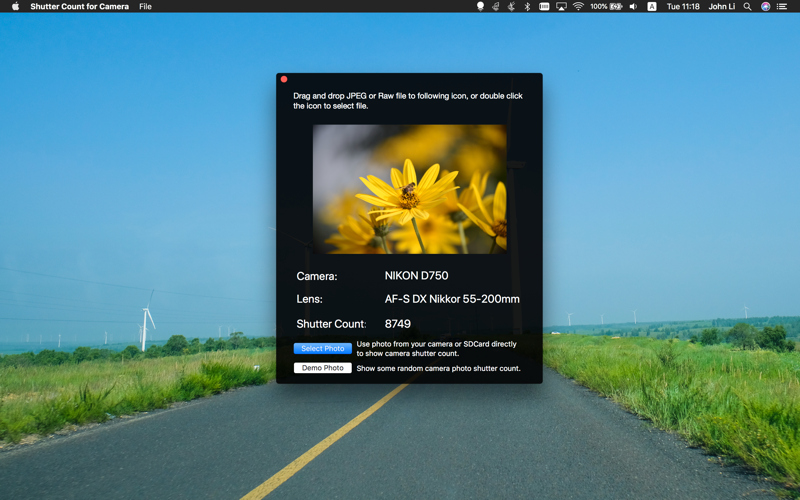Screen dimensions: 800x500
Task: Click the NIKON D750 camera value
Action: pyautogui.click(x=416, y=276)
